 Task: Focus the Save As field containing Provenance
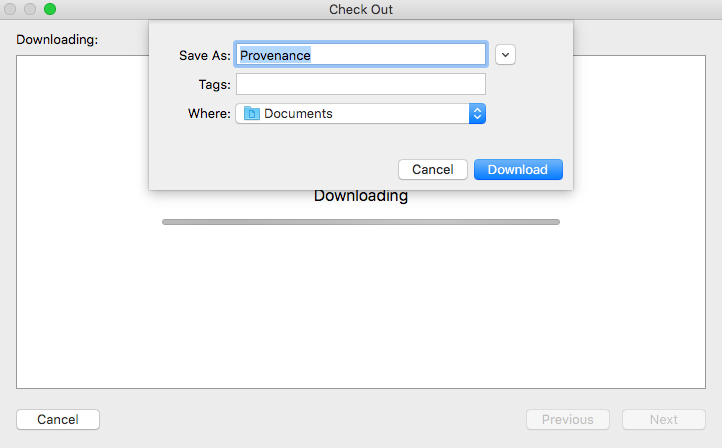pyautogui.click(x=360, y=55)
